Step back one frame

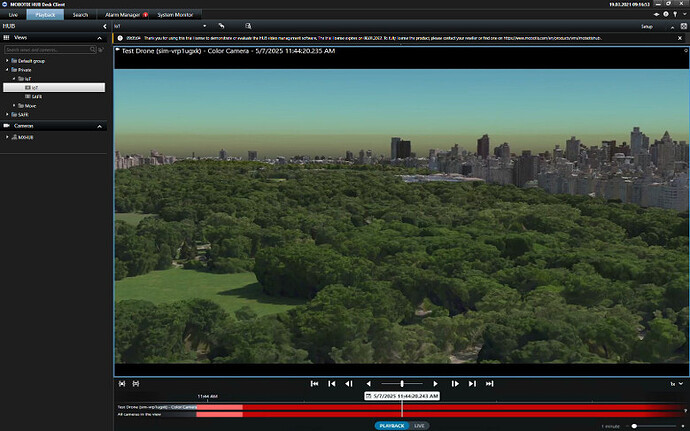[x=349, y=384]
